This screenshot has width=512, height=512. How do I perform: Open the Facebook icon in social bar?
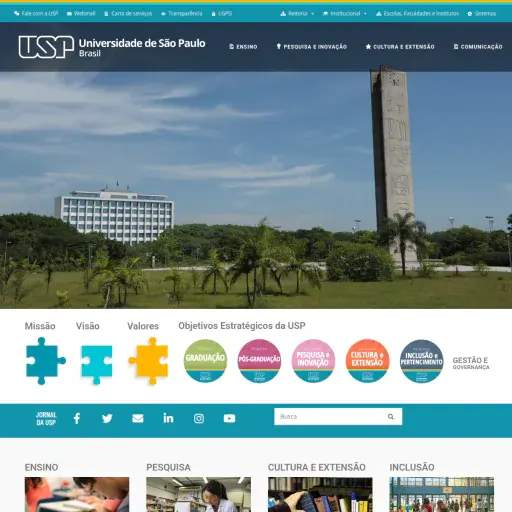point(77,418)
